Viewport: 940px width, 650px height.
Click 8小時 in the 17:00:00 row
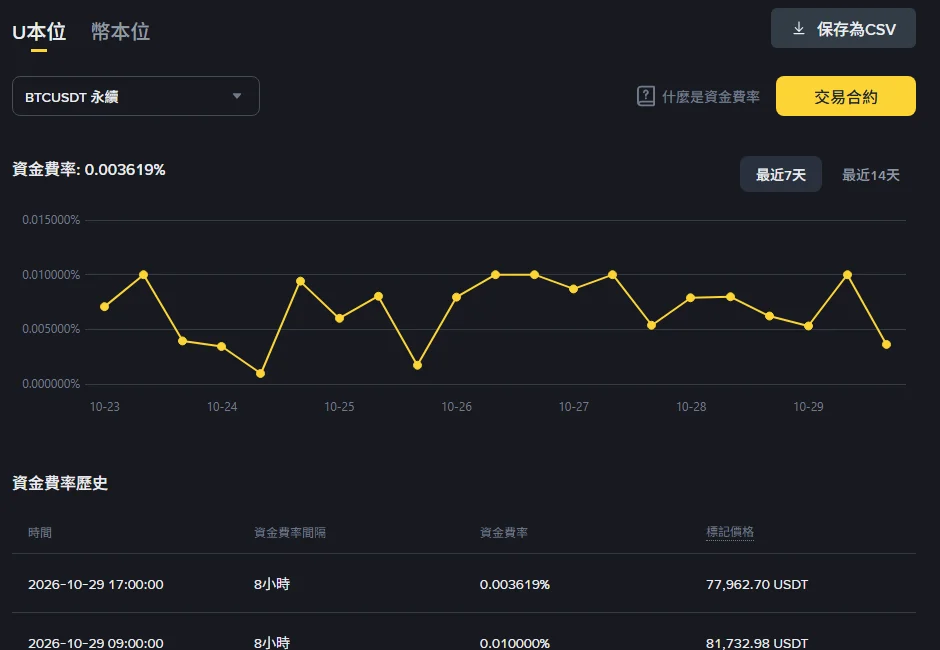pos(272,584)
